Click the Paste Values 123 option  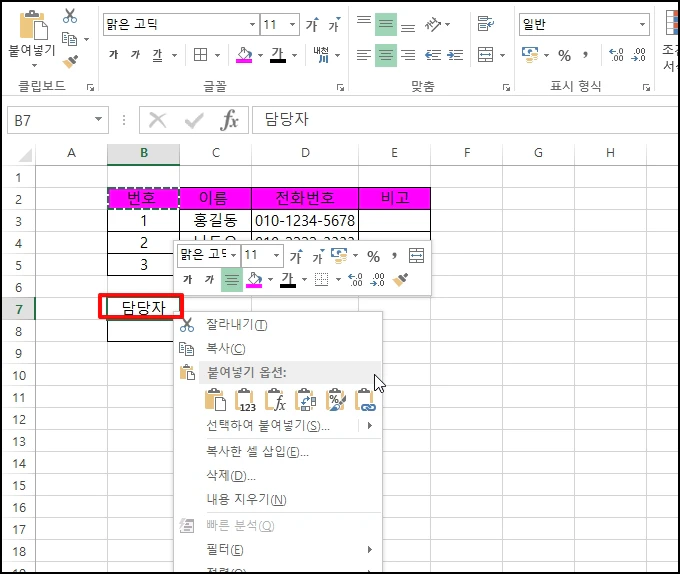click(x=245, y=400)
